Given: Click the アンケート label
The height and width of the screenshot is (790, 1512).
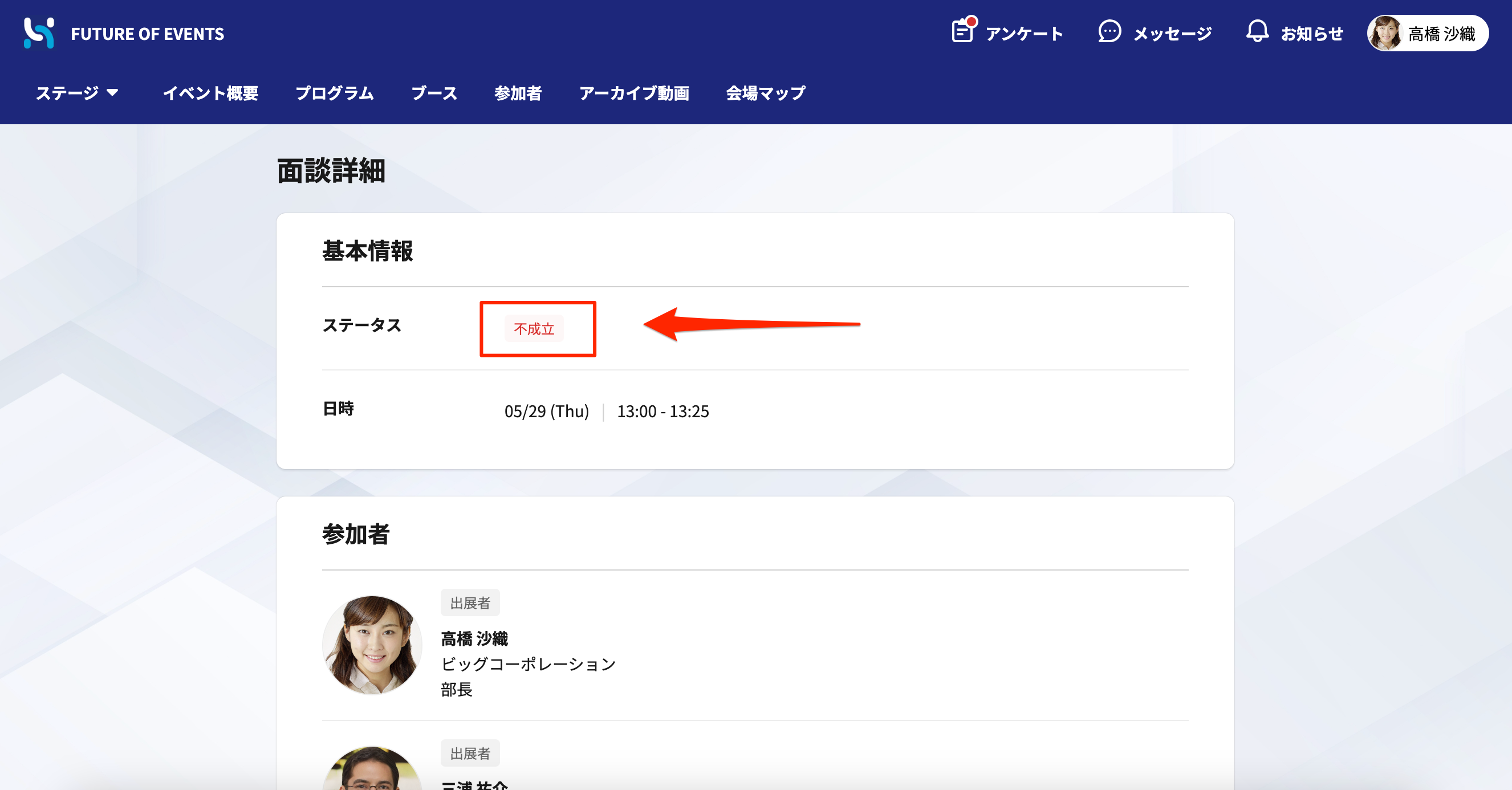Looking at the screenshot, I should pos(1024,34).
